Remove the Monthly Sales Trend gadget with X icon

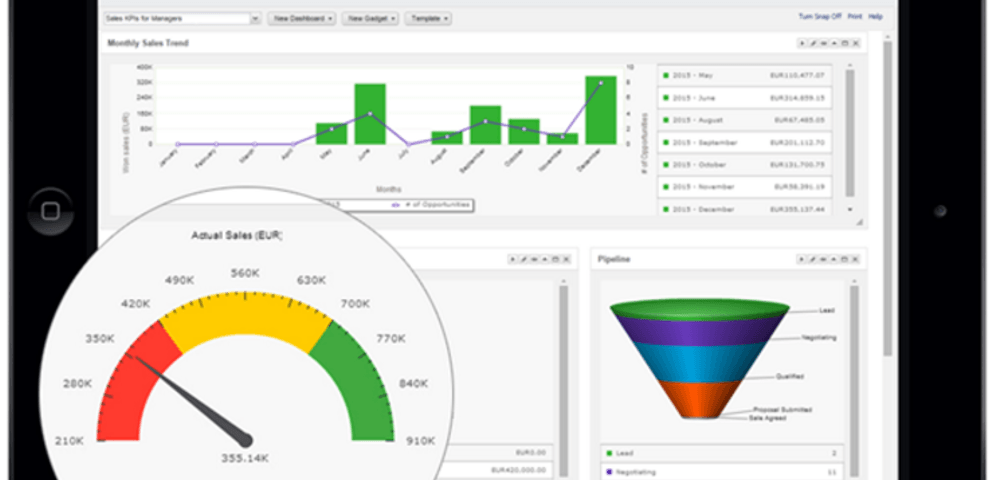pos(856,43)
